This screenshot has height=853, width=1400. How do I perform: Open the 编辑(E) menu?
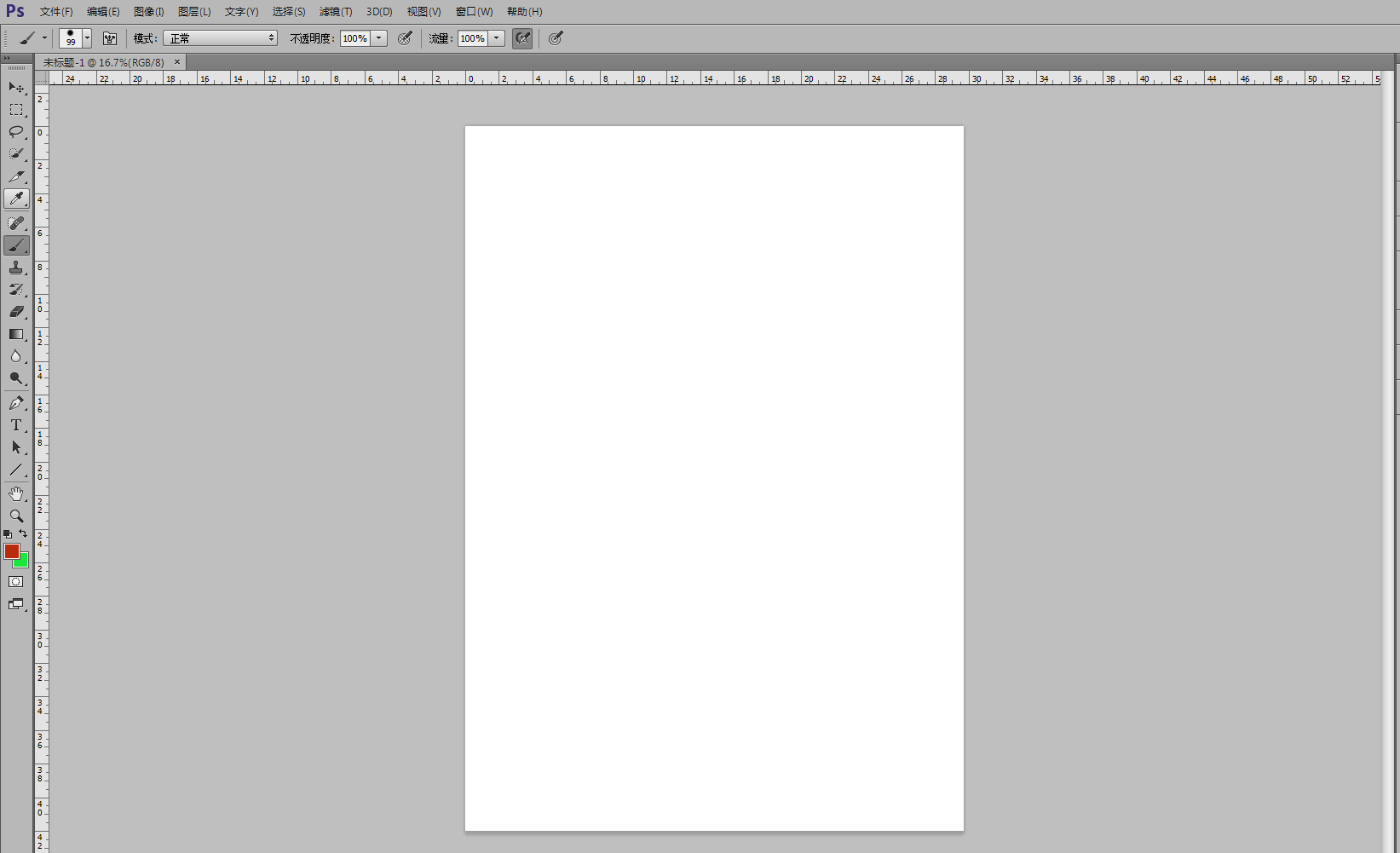coord(103,12)
